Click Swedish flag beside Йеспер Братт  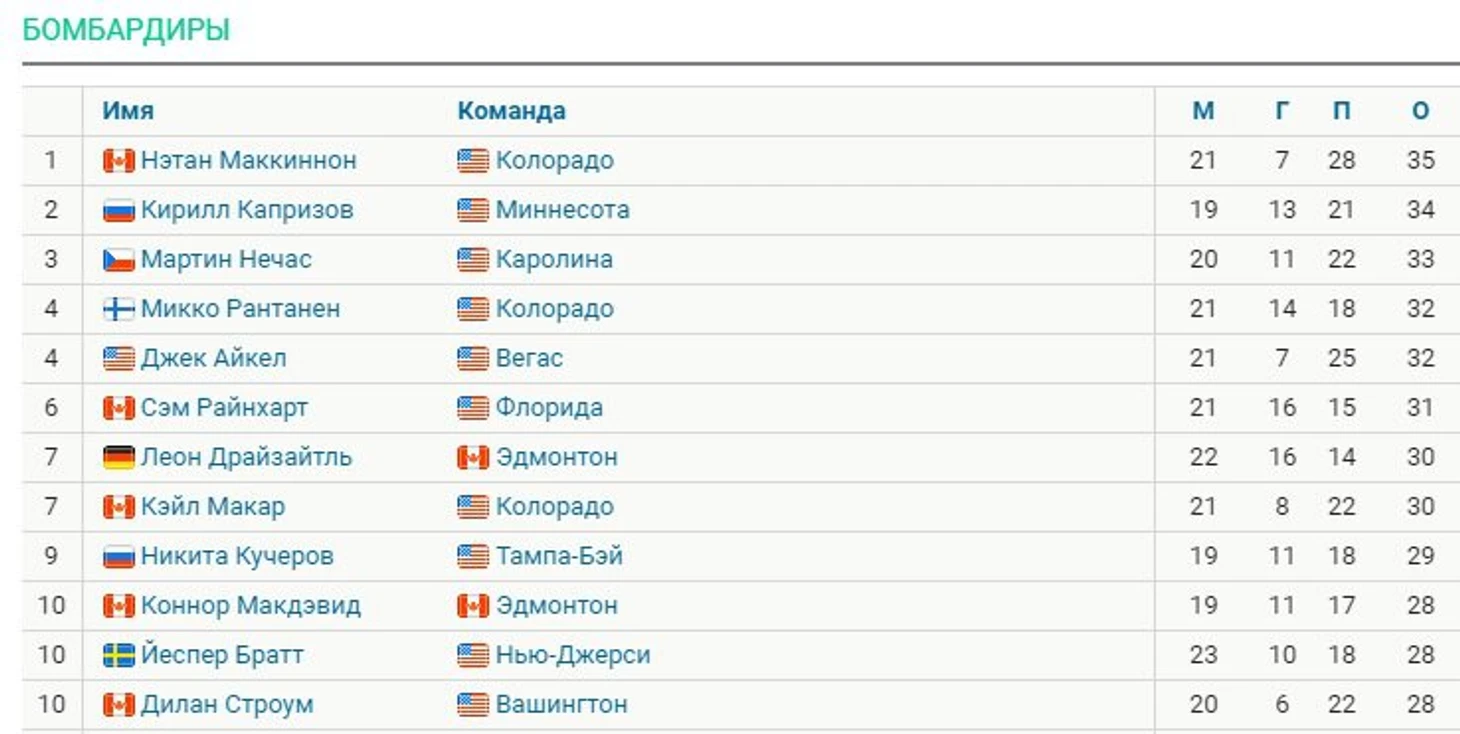tap(118, 656)
